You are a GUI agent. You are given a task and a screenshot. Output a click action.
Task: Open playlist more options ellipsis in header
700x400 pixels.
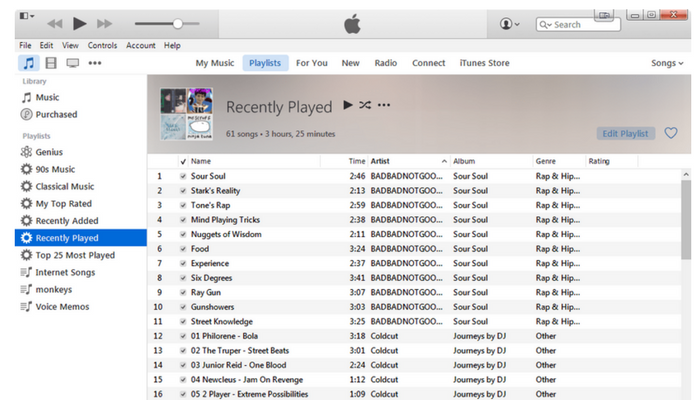[x=384, y=105]
